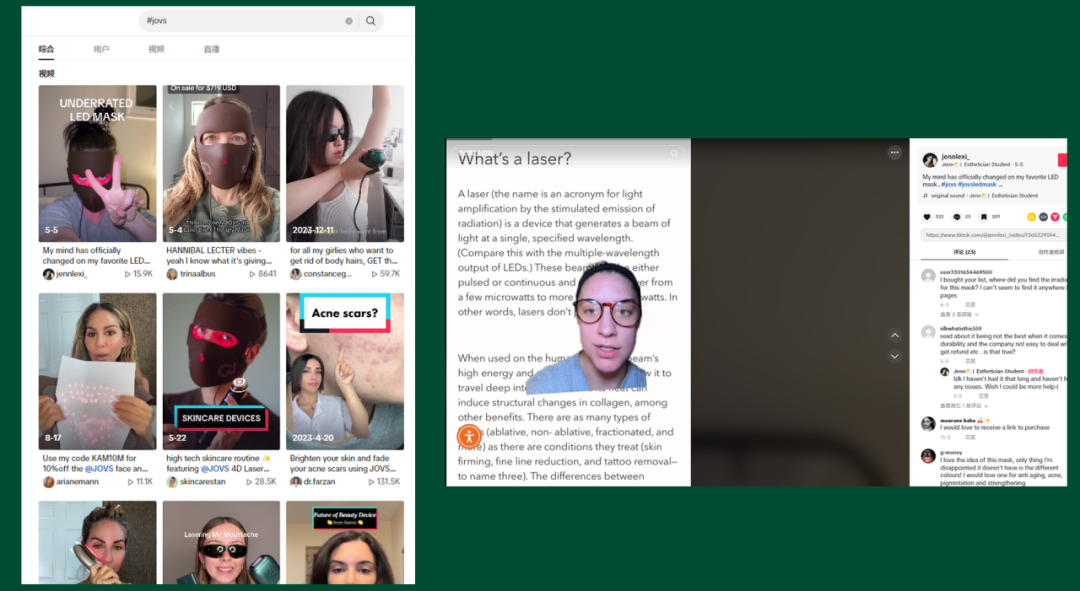Expand replies under user3301634469500's comment
1080x591 pixels.
pos(959,314)
